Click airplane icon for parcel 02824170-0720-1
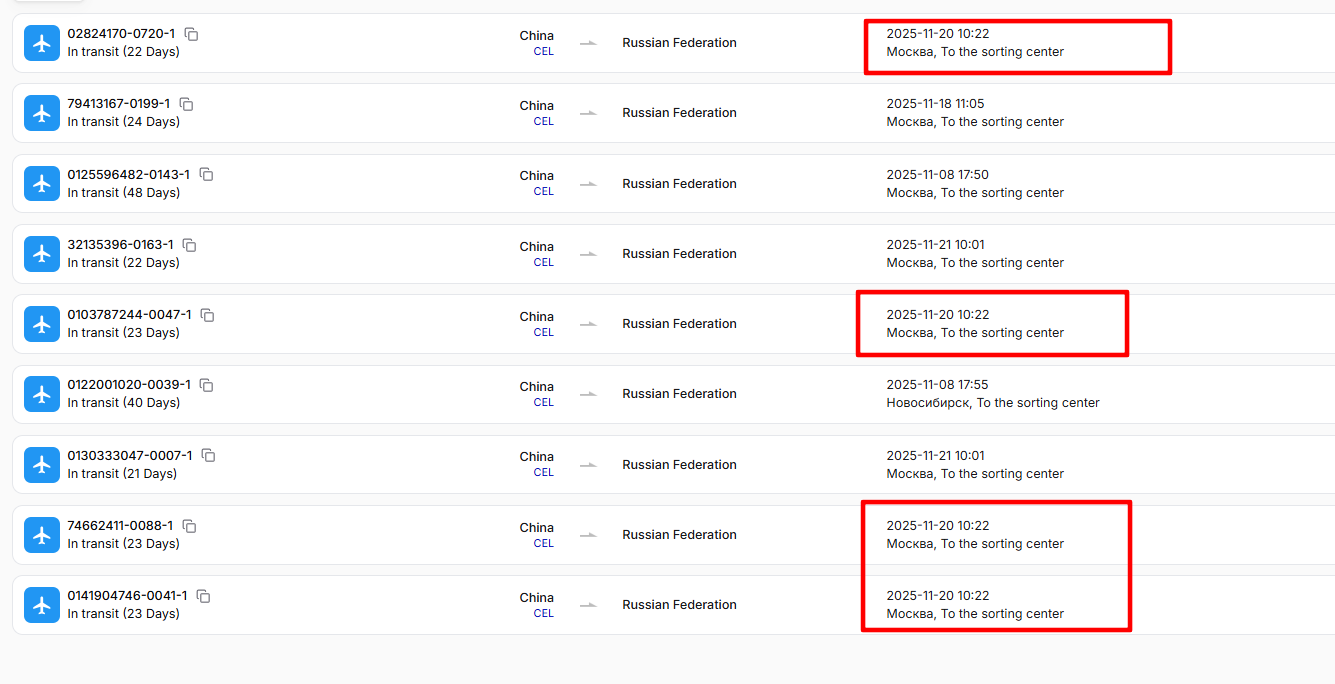This screenshot has width=1335, height=684. pyautogui.click(x=42, y=43)
